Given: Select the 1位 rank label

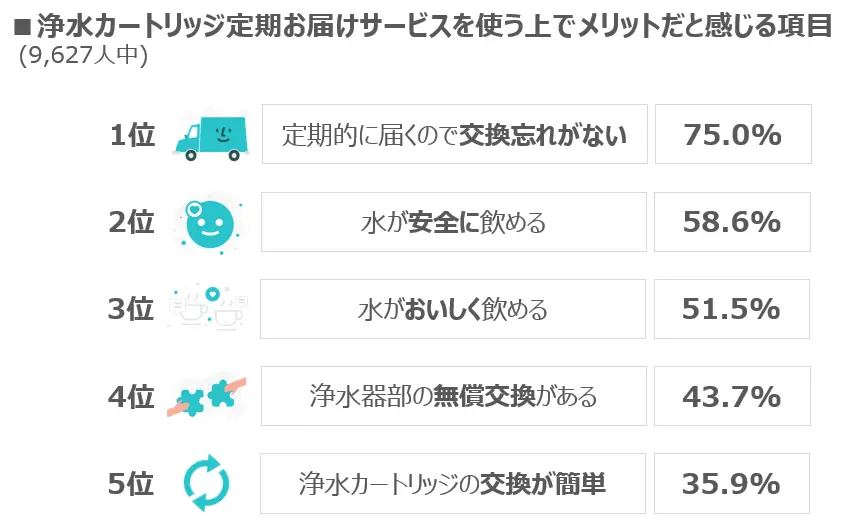Looking at the screenshot, I should (133, 135).
